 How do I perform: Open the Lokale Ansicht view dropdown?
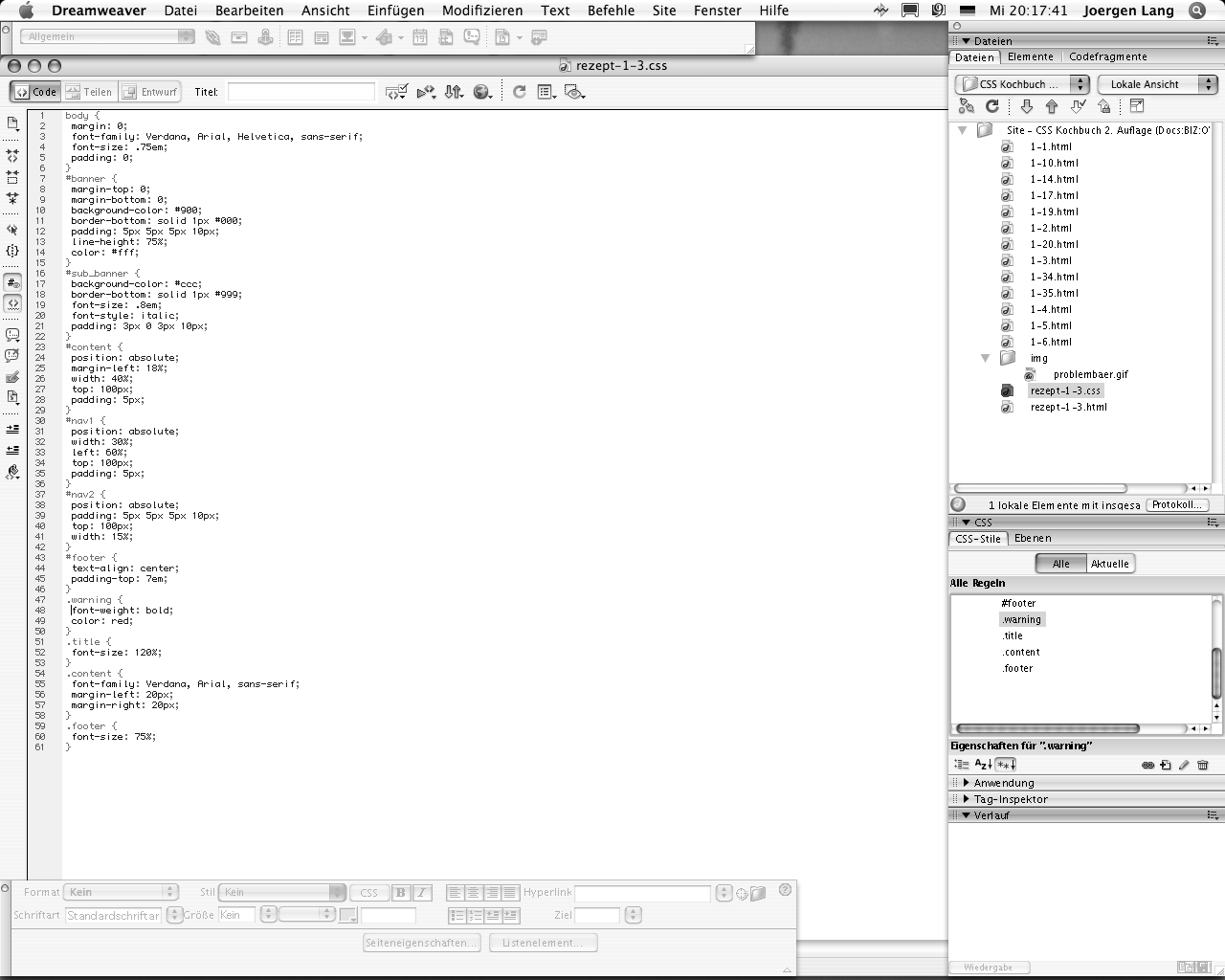click(x=1157, y=84)
